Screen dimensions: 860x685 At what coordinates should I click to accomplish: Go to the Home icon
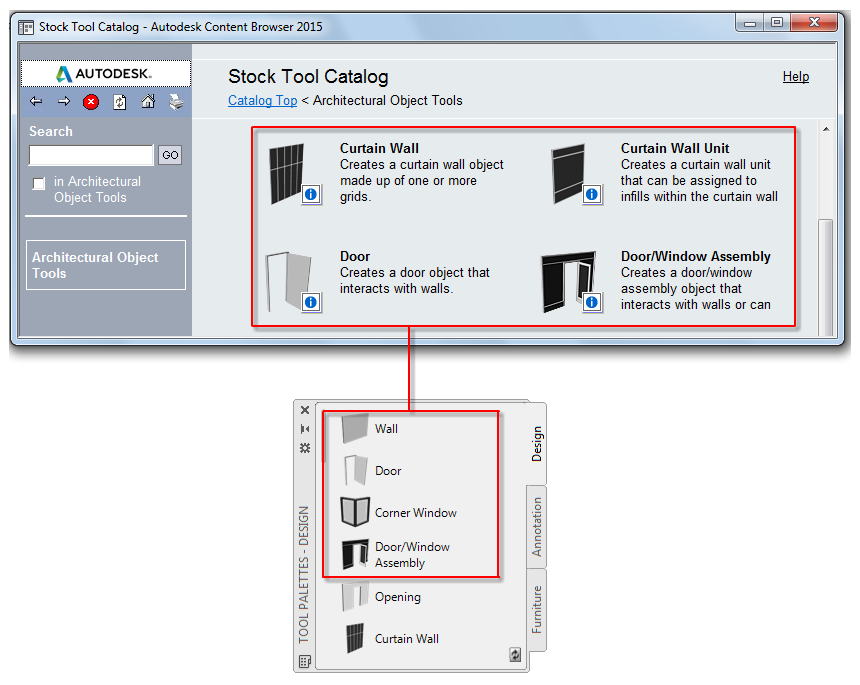(x=148, y=101)
